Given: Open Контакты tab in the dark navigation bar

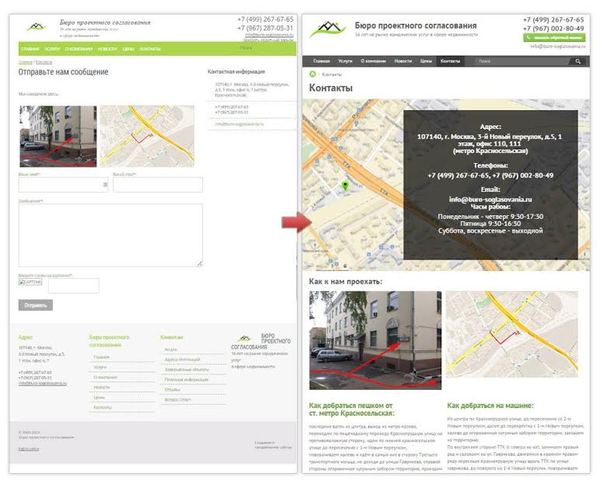Looking at the screenshot, I should [450, 60].
